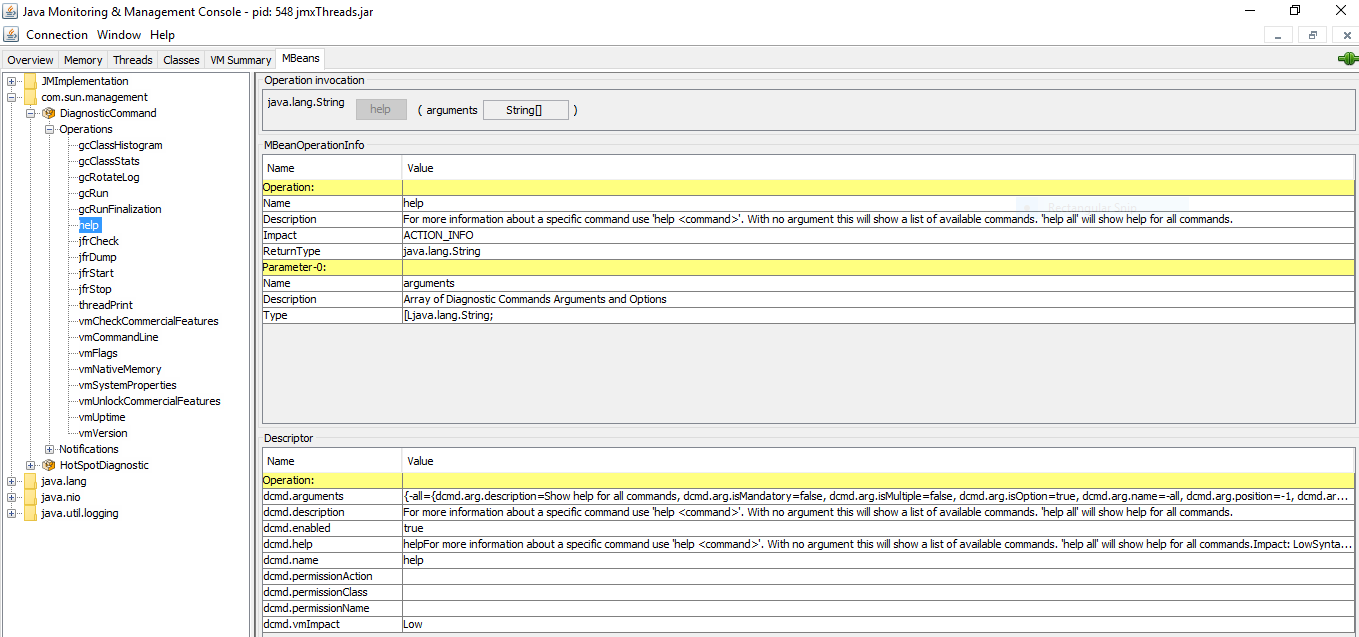The height and width of the screenshot is (637, 1359).
Task: Switch to the Threads tab
Action: [x=132, y=59]
